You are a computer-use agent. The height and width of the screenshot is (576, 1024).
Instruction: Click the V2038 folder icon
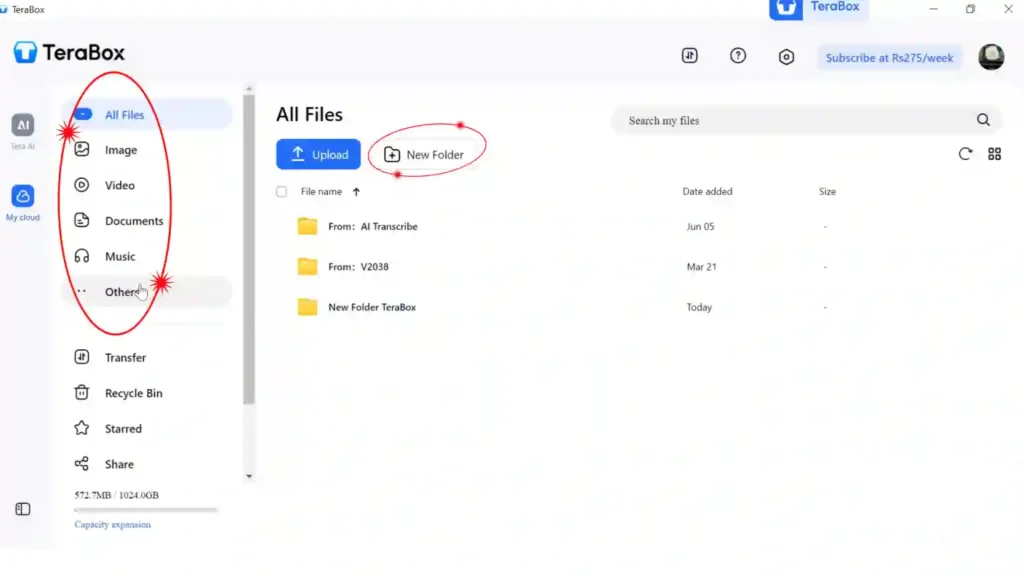307,266
